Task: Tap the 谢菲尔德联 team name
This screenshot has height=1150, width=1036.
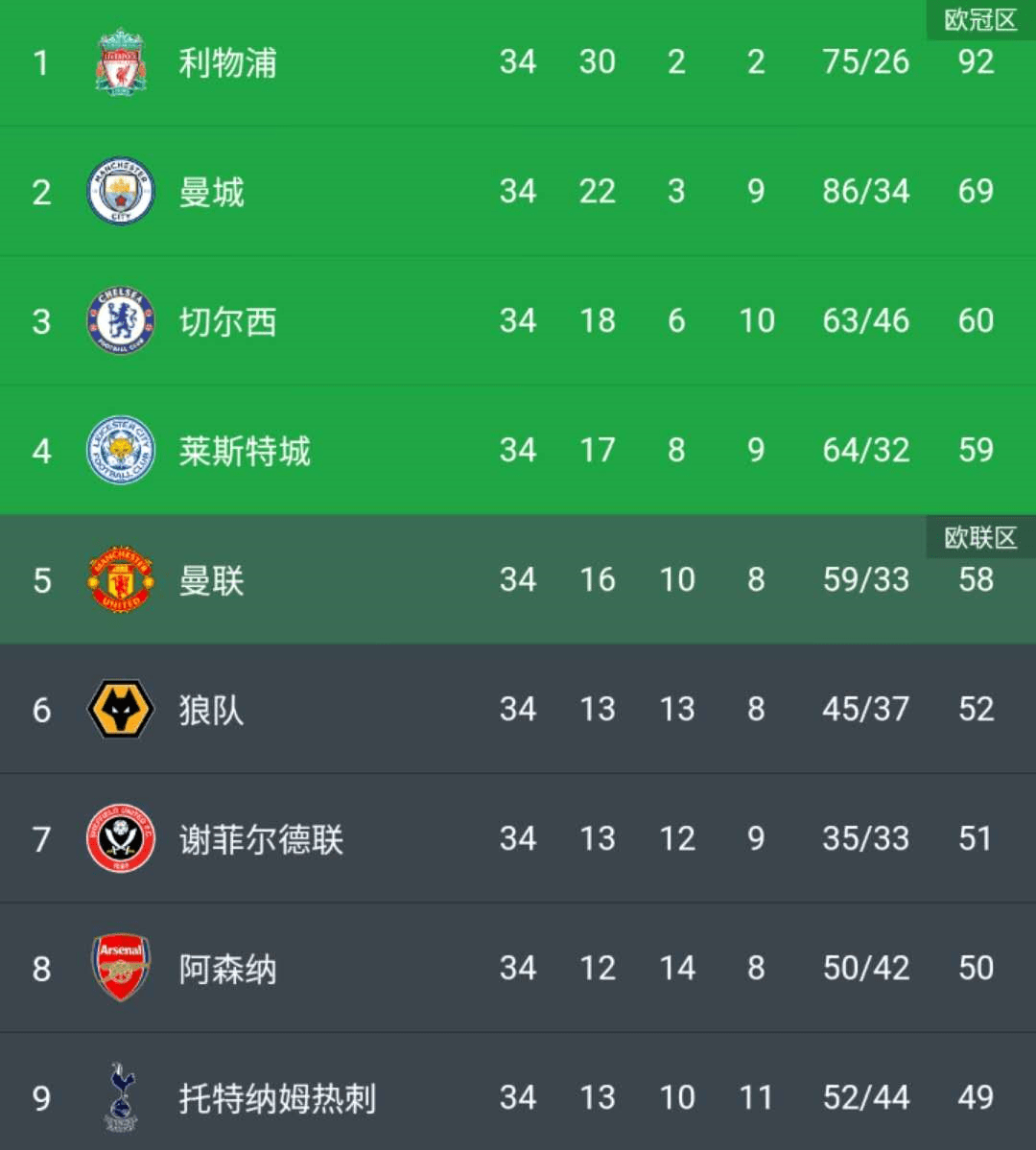Action: pos(261,840)
